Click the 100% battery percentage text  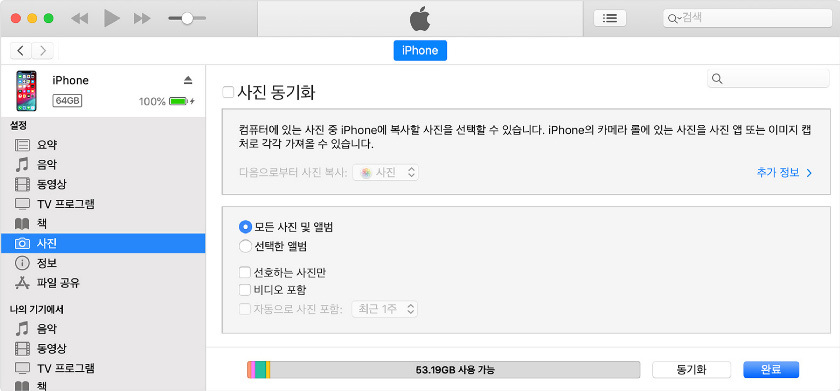152,101
